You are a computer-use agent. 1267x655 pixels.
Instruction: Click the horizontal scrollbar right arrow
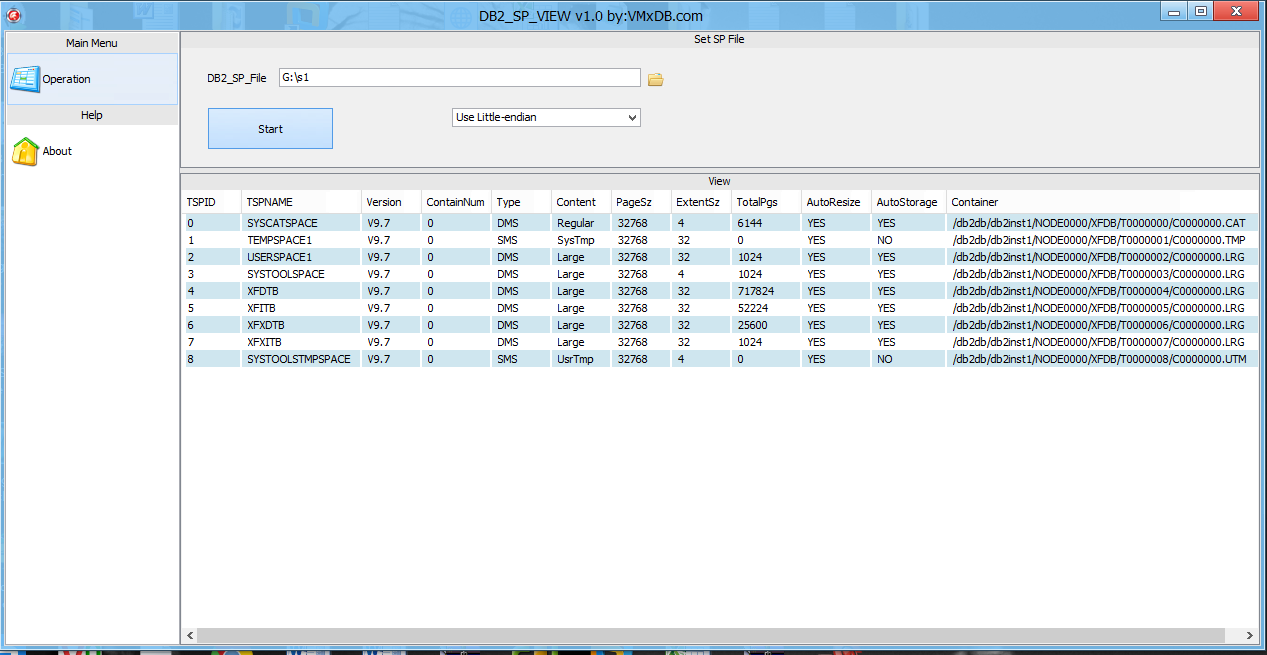(1250, 636)
